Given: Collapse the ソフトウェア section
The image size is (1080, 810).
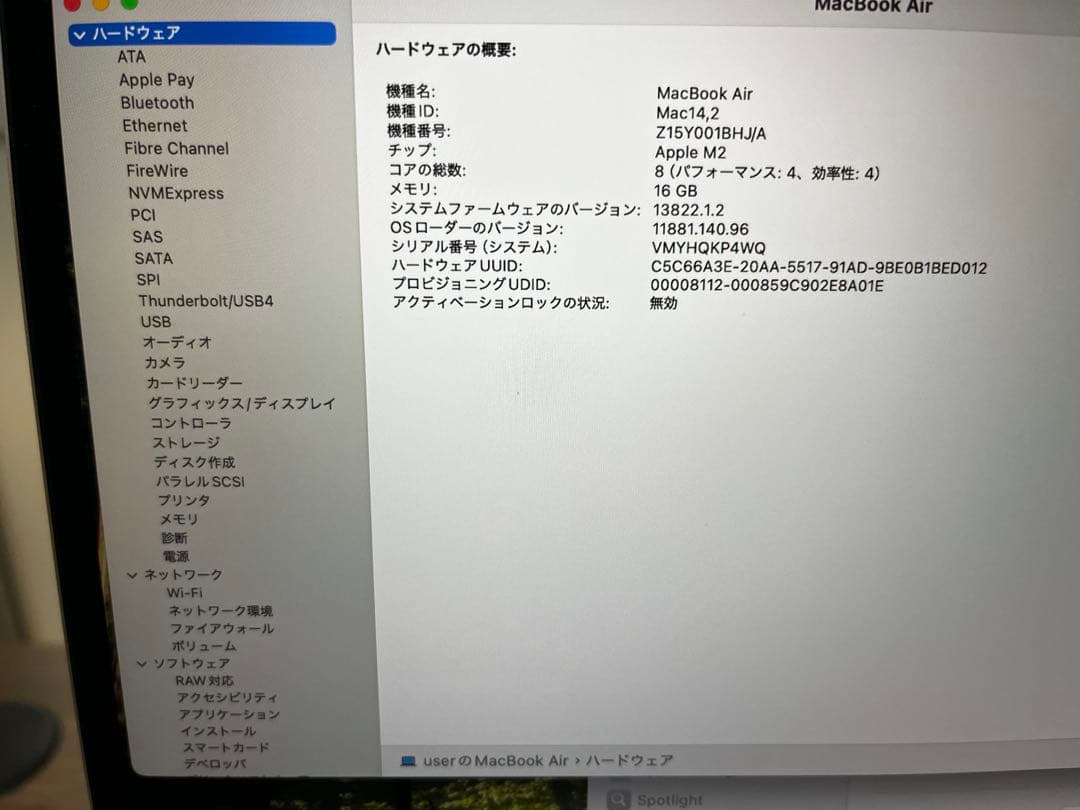Looking at the screenshot, I should tap(141, 662).
